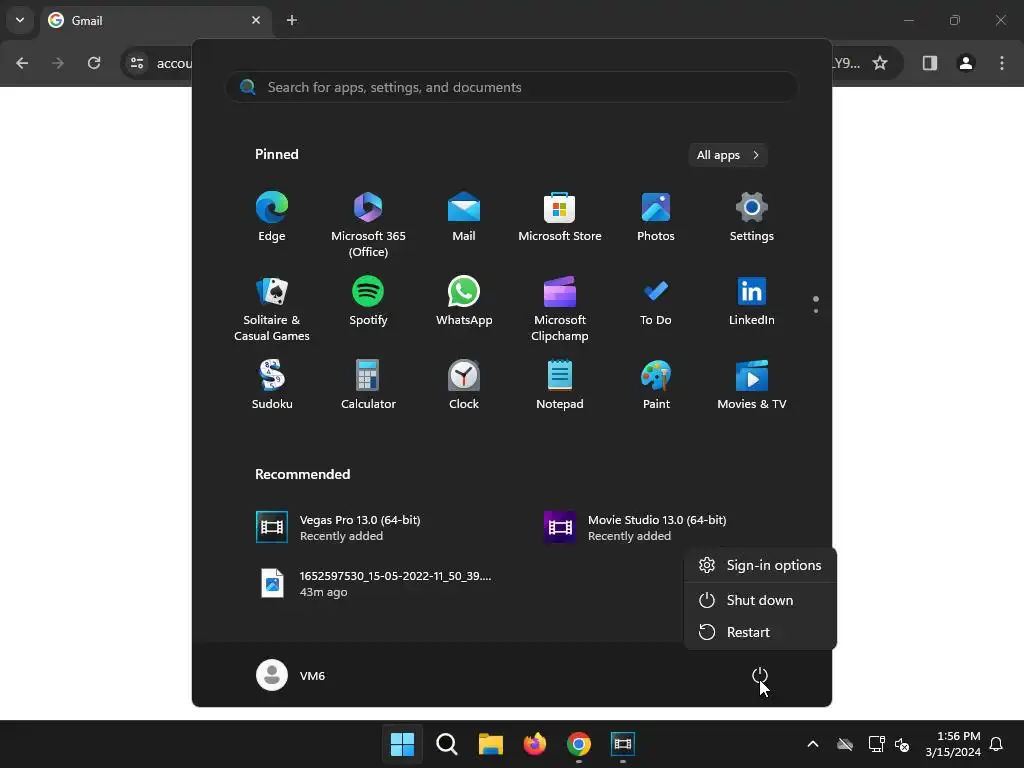The height and width of the screenshot is (768, 1024).
Task: Go back in Chrome
Action: (x=22, y=63)
